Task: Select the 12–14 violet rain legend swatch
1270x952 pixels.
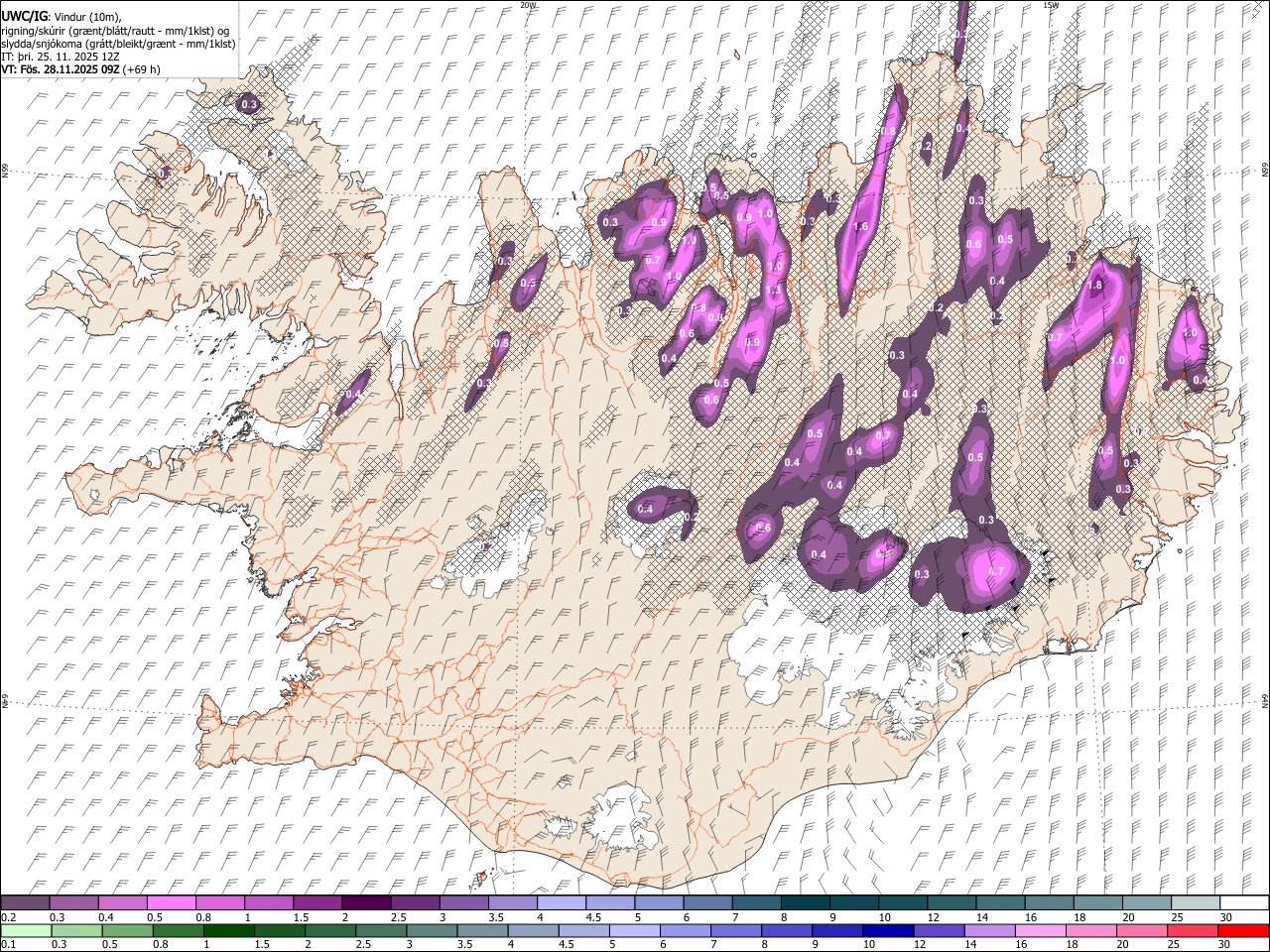Action: point(939,930)
